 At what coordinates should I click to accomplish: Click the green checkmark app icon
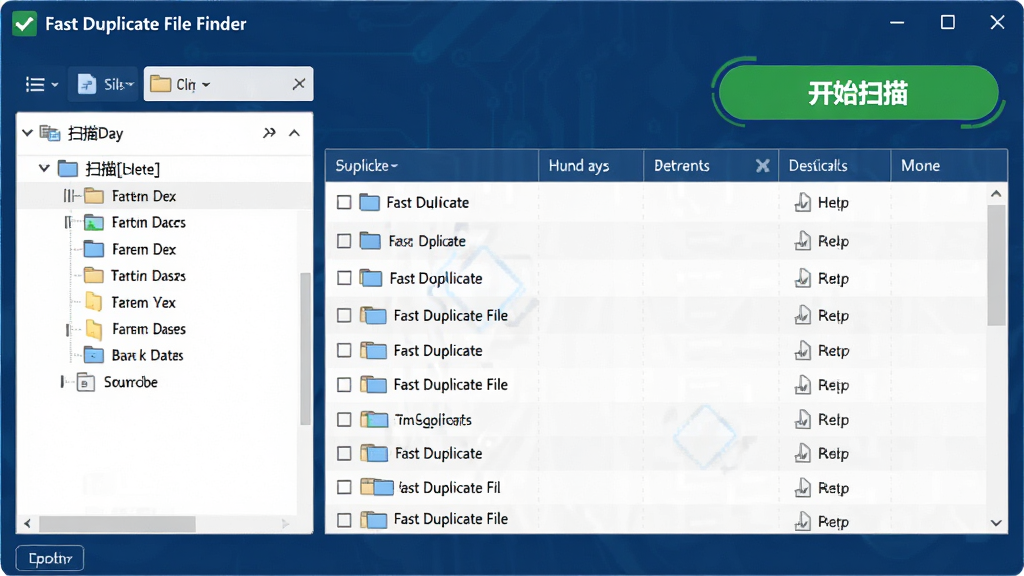25,24
